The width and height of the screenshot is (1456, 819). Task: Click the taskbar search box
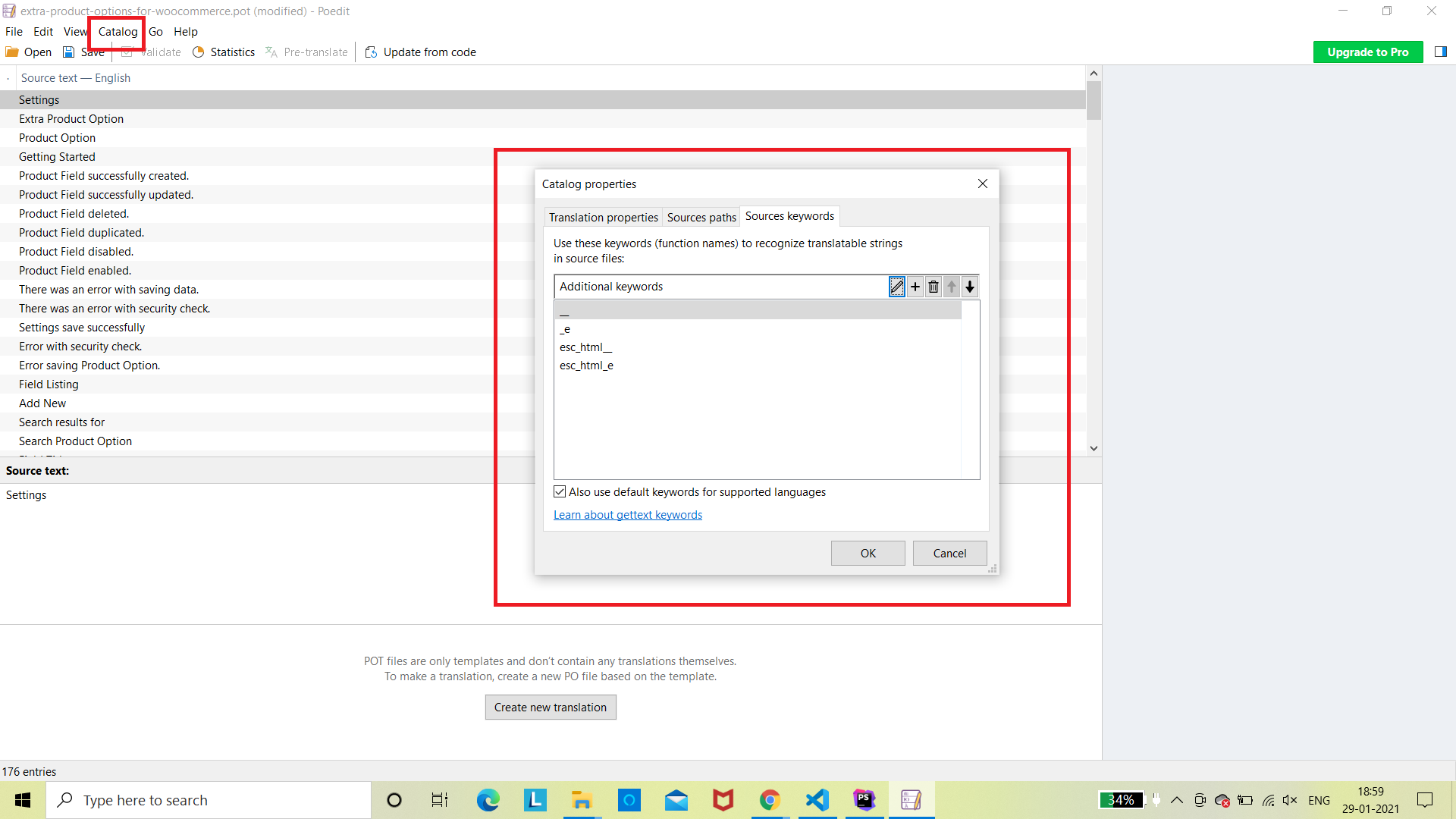coord(209,800)
